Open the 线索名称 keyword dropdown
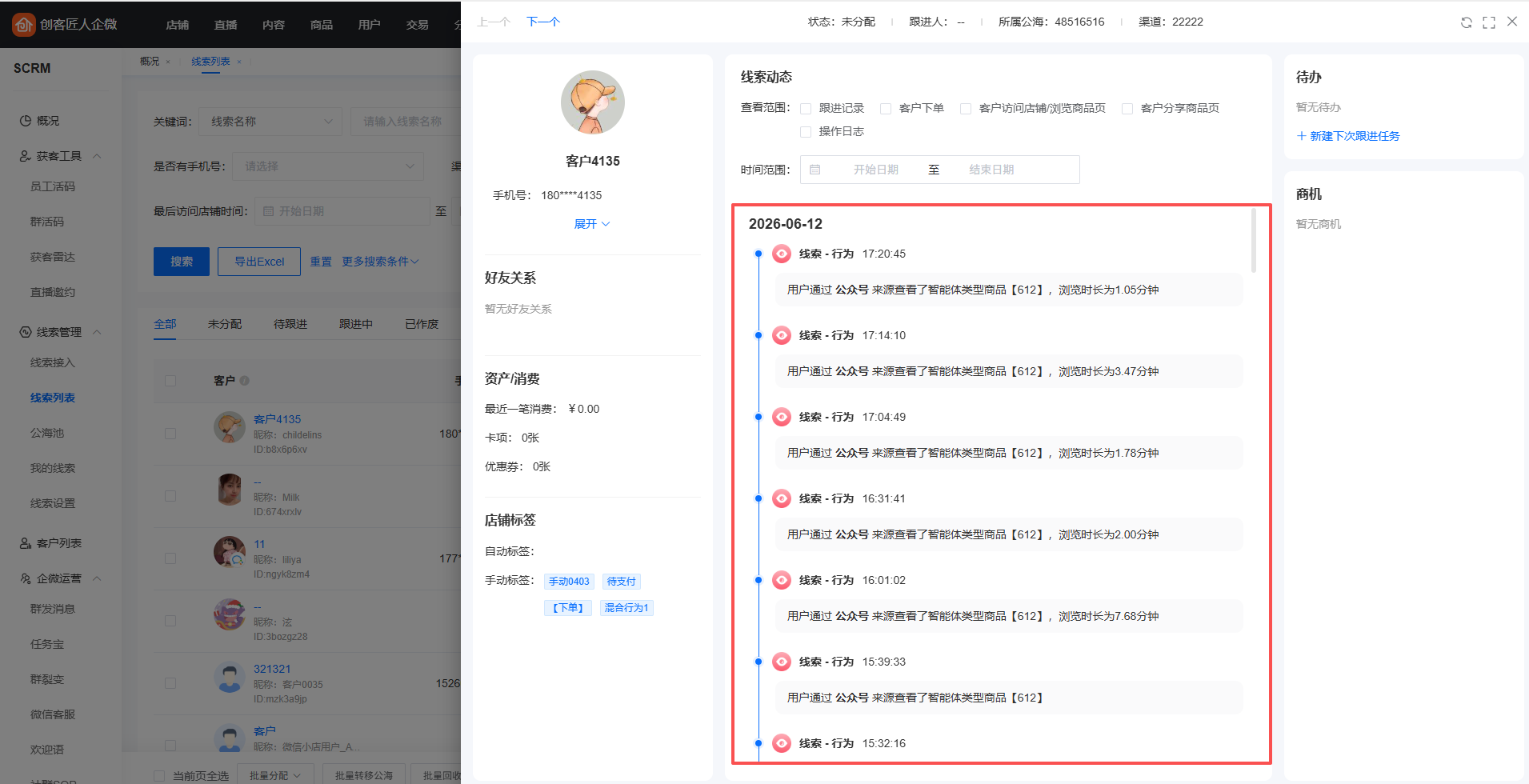The height and width of the screenshot is (784, 1529). tap(270, 122)
